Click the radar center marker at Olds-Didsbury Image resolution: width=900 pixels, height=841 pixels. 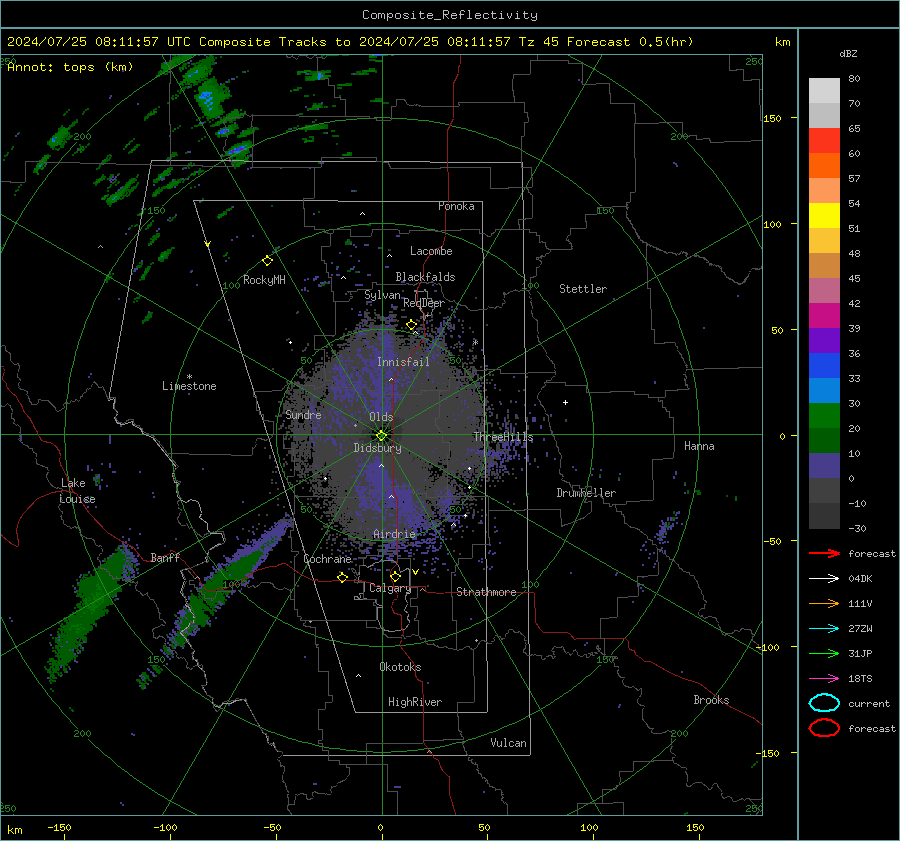[x=381, y=436]
